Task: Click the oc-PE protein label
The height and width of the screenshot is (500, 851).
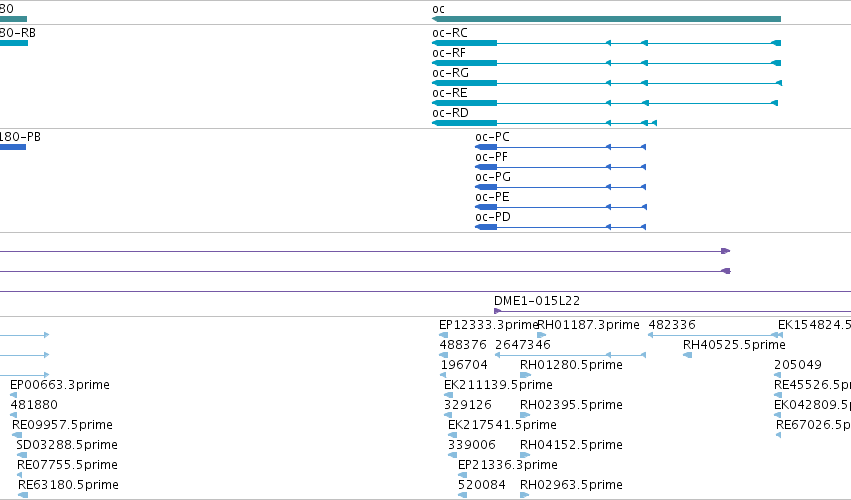Action: (492, 197)
